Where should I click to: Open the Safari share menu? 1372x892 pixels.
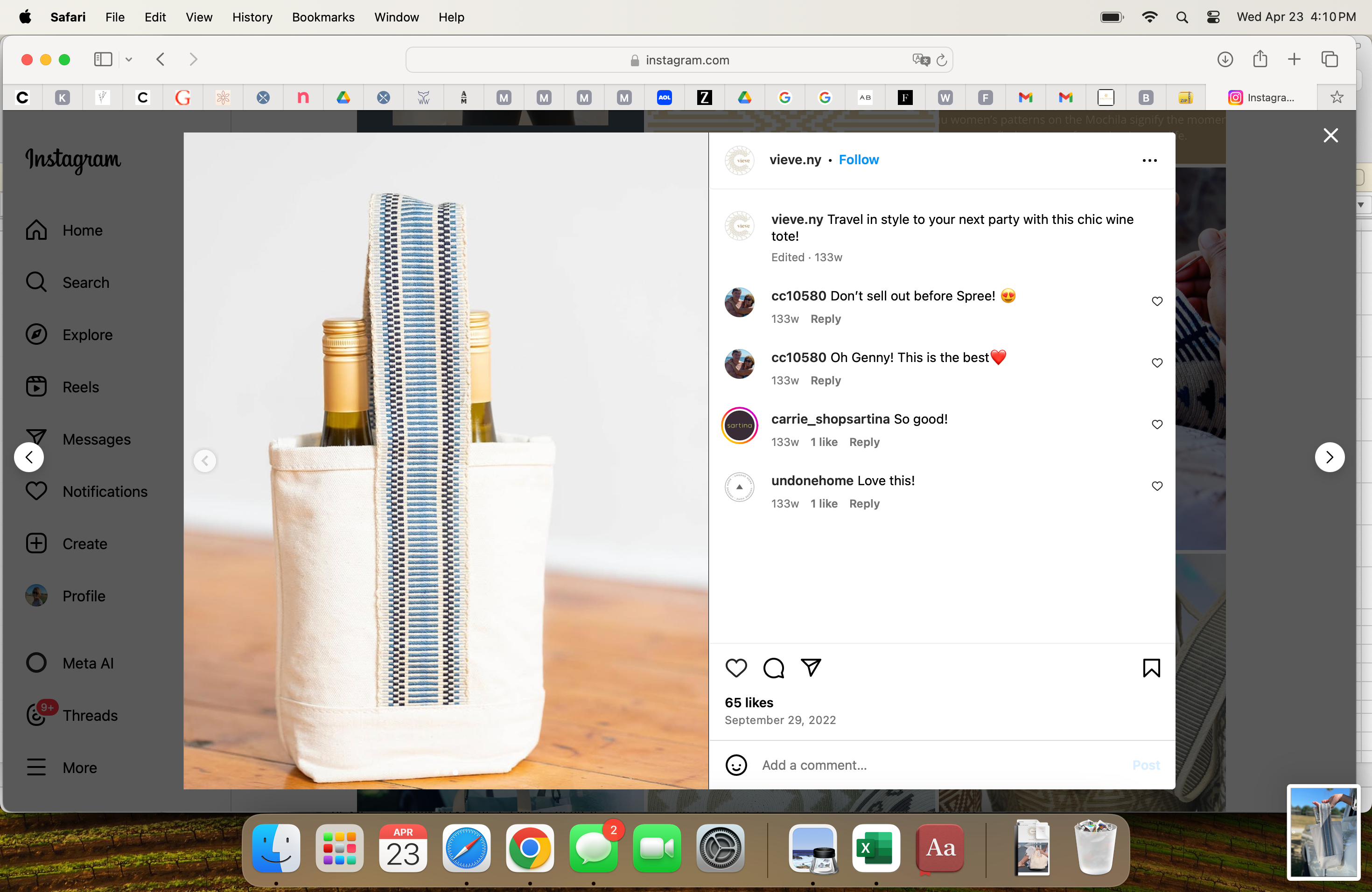tap(1260, 59)
